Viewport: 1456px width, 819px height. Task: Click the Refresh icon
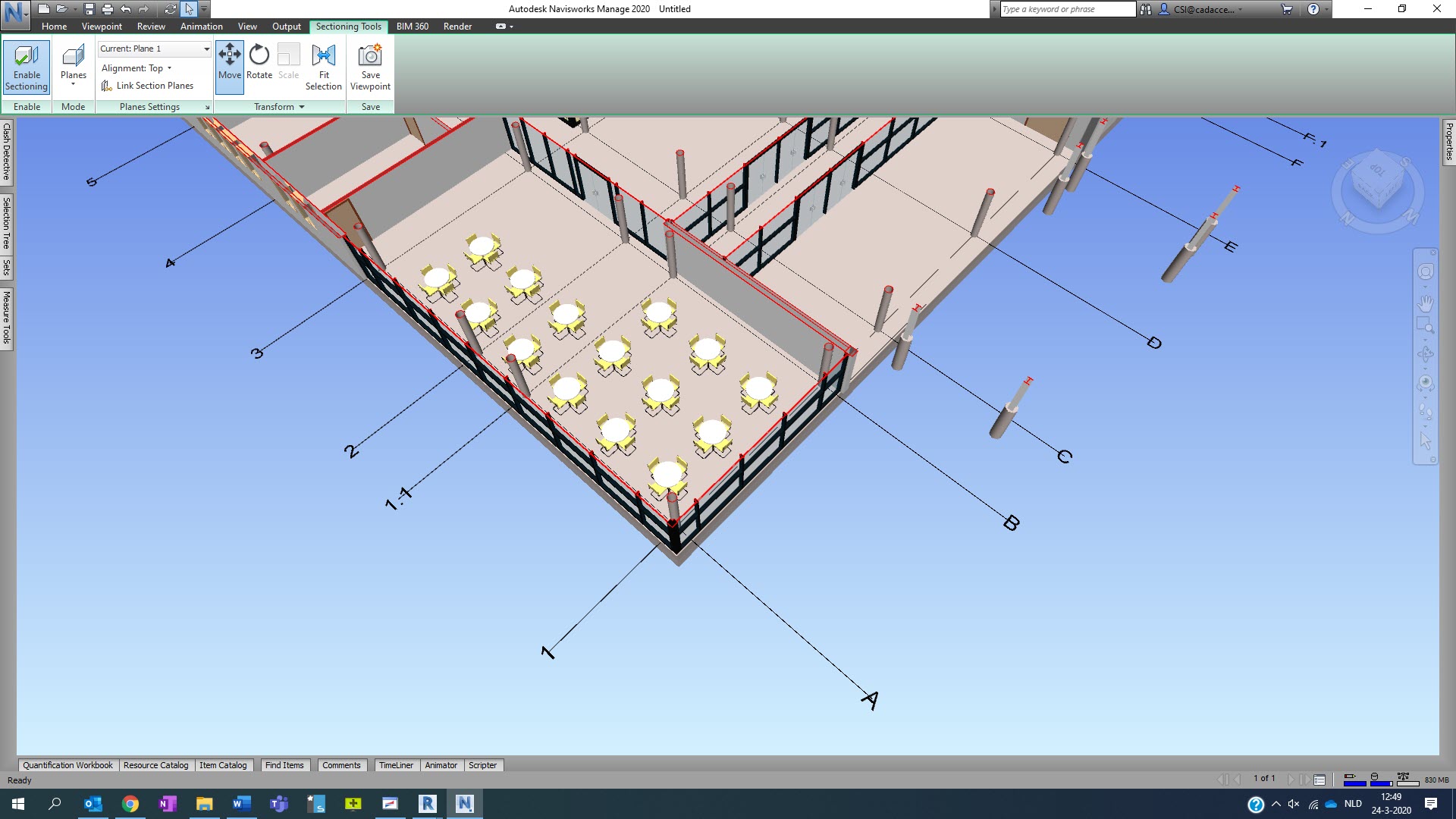coord(170,9)
